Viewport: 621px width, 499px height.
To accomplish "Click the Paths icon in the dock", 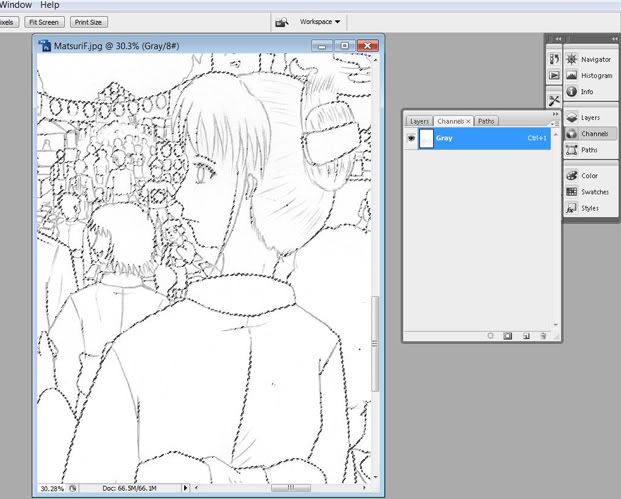I will [x=571, y=150].
